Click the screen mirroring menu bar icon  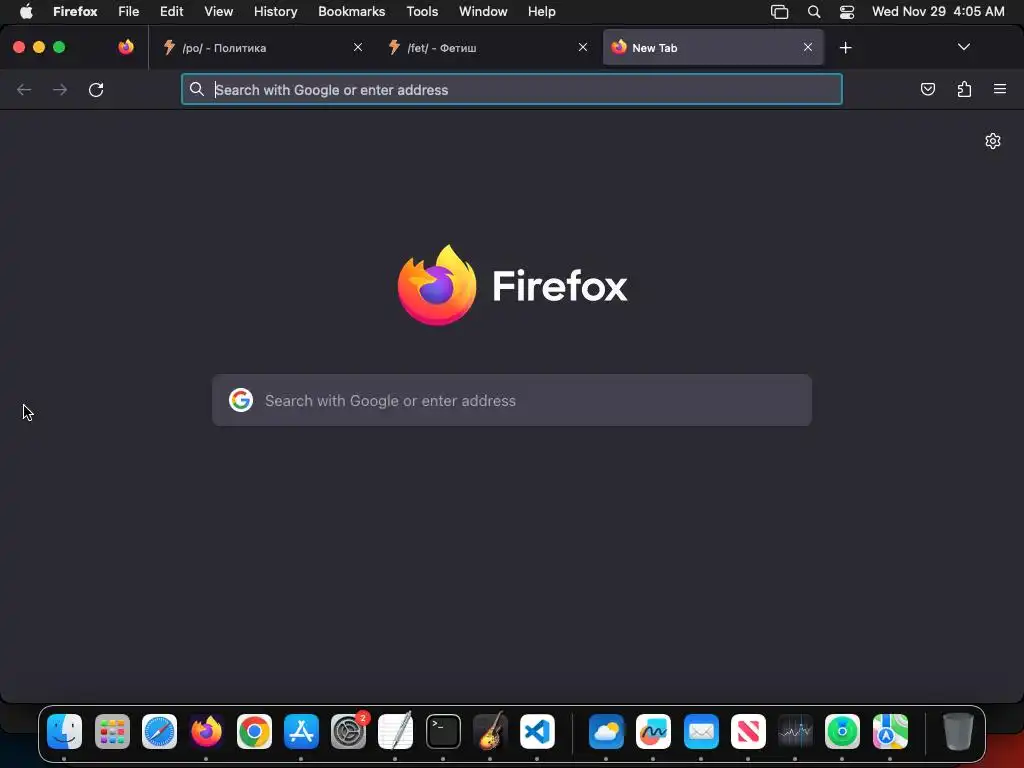780,12
